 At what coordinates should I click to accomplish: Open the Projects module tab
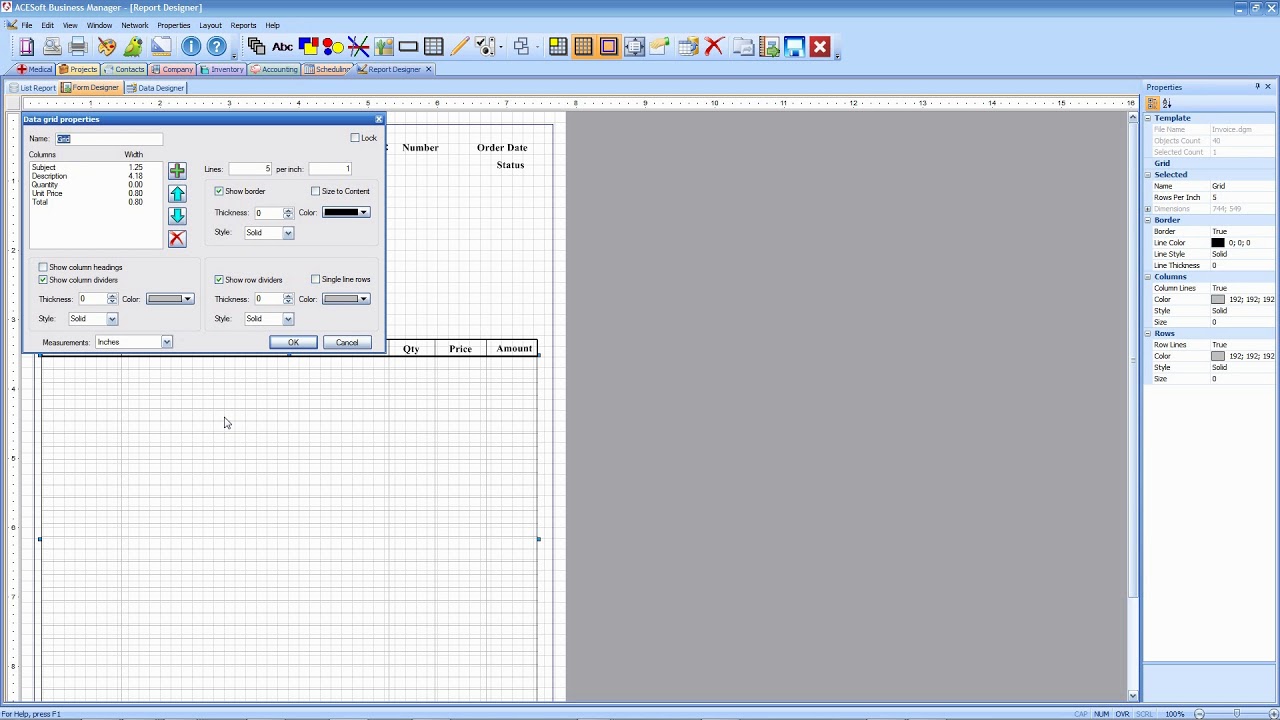click(x=78, y=69)
